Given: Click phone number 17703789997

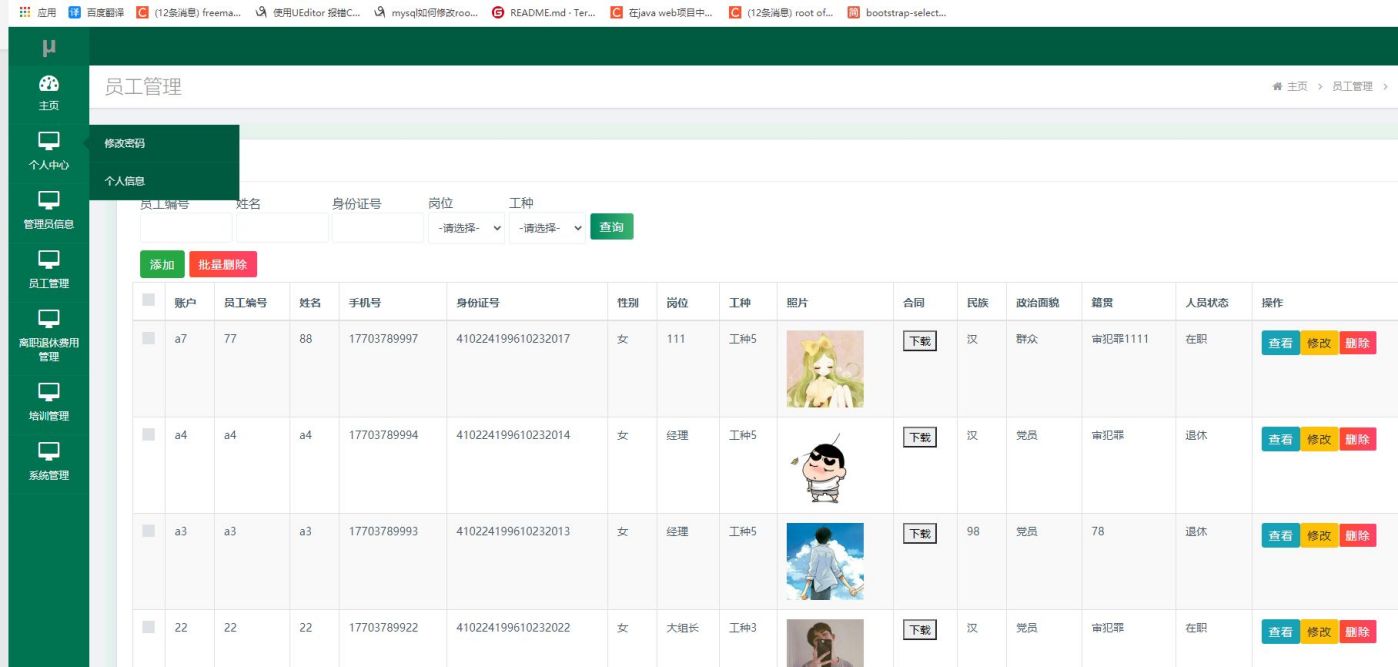Looking at the screenshot, I should coord(384,339).
